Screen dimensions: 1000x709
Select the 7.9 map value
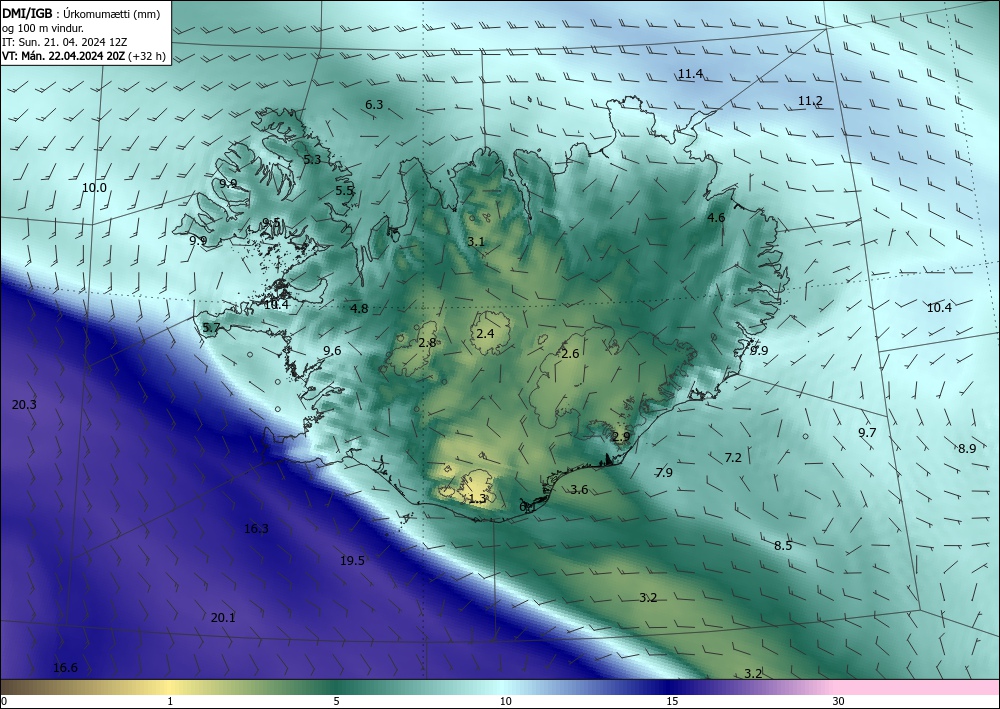click(x=664, y=472)
